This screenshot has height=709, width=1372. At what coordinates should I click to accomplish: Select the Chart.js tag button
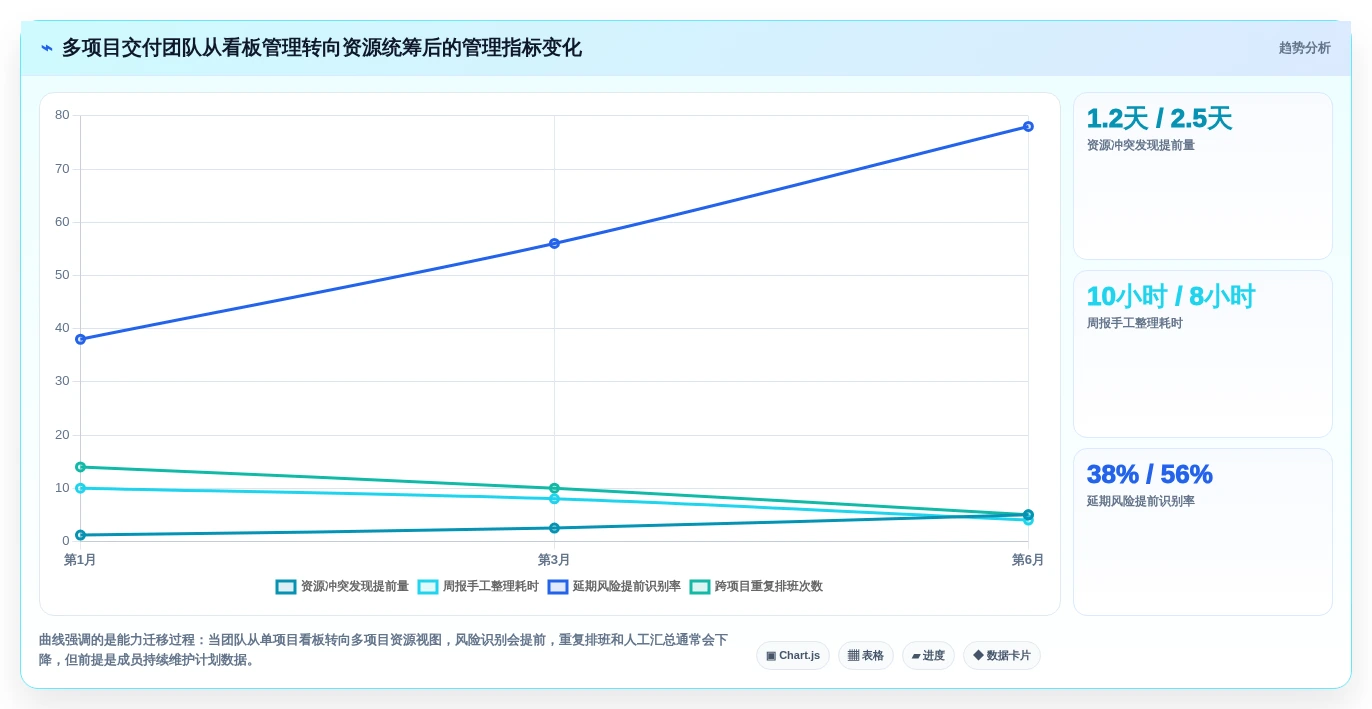click(x=793, y=656)
